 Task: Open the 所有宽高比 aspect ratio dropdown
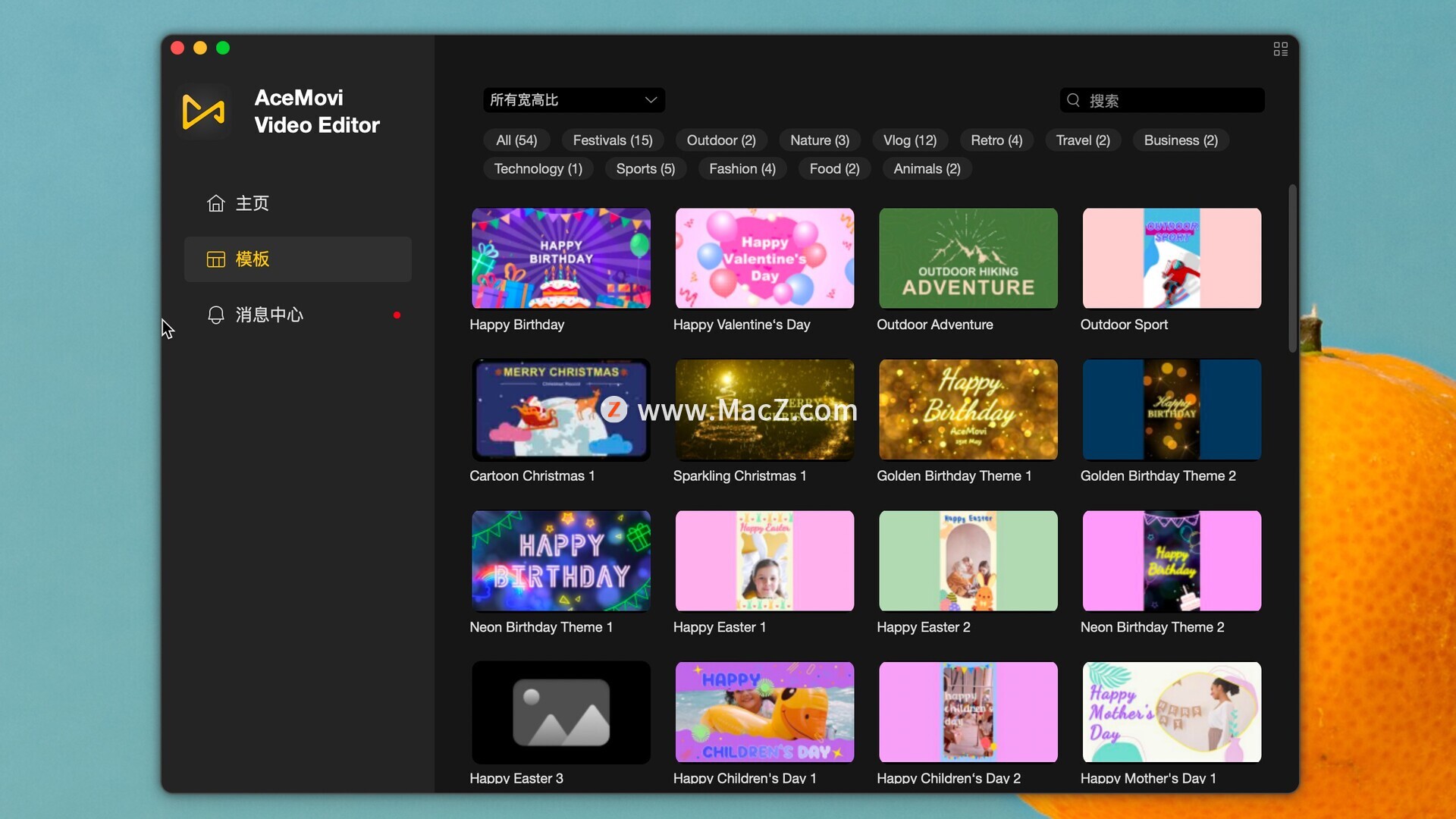(574, 100)
